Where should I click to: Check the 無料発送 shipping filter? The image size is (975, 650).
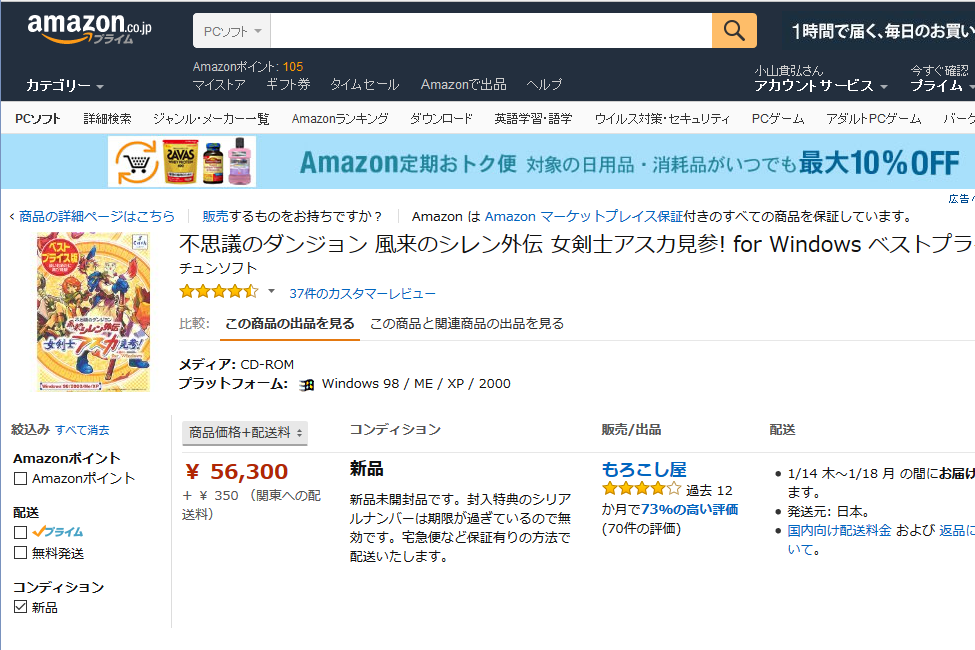point(20,553)
